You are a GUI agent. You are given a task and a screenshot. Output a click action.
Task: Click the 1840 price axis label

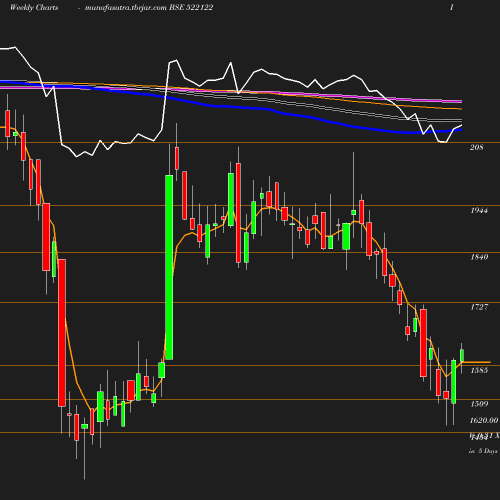point(479,257)
